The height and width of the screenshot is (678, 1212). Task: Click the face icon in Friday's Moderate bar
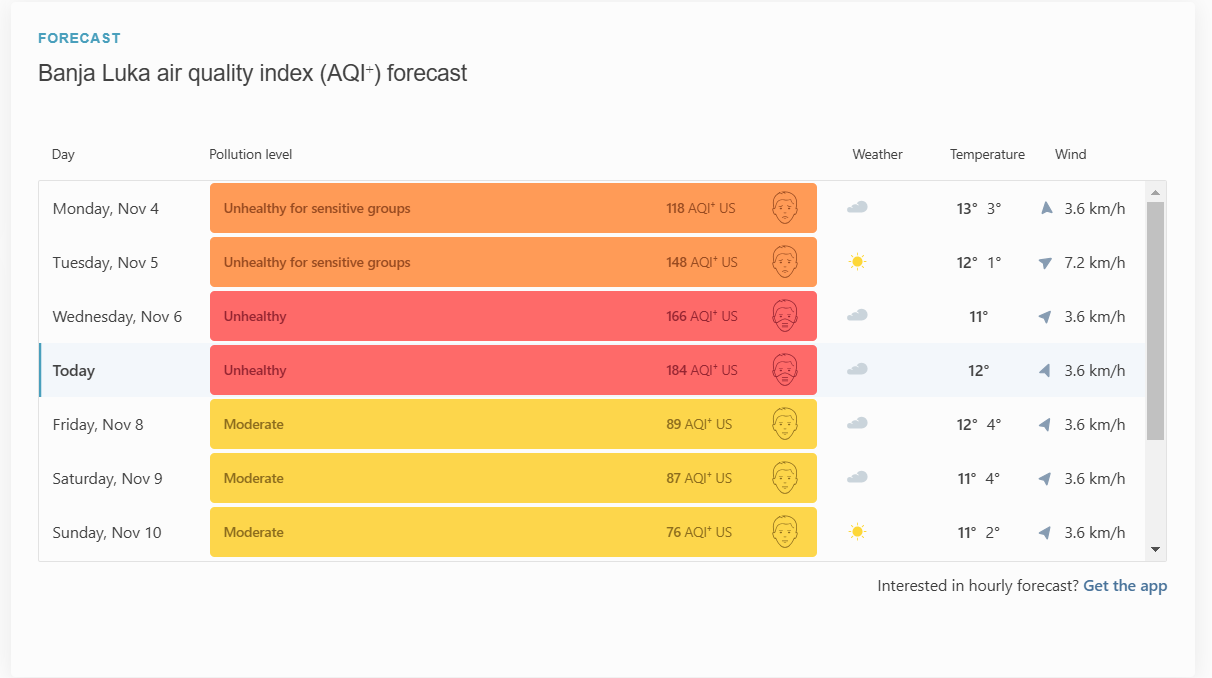785,424
